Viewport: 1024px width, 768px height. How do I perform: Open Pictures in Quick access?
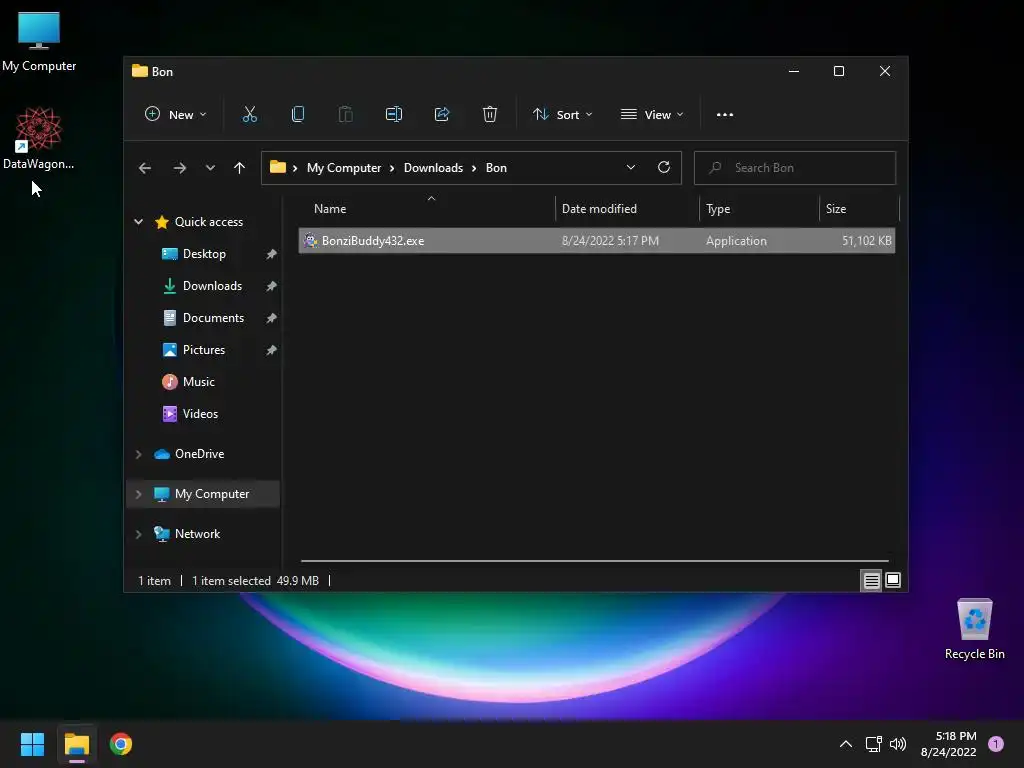tap(204, 350)
